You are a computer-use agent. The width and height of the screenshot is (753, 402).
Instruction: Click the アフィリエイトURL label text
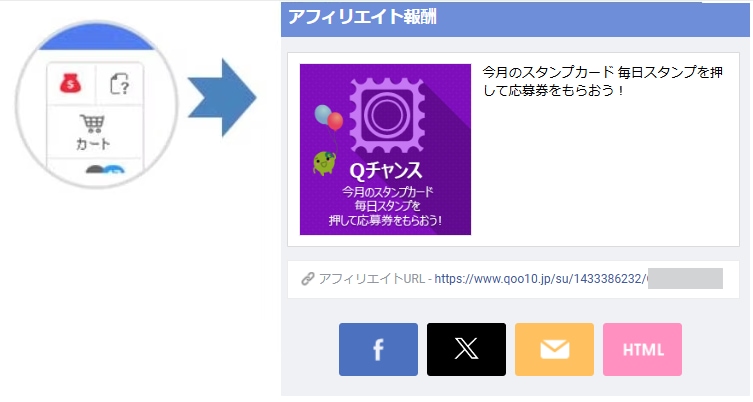pos(372,279)
